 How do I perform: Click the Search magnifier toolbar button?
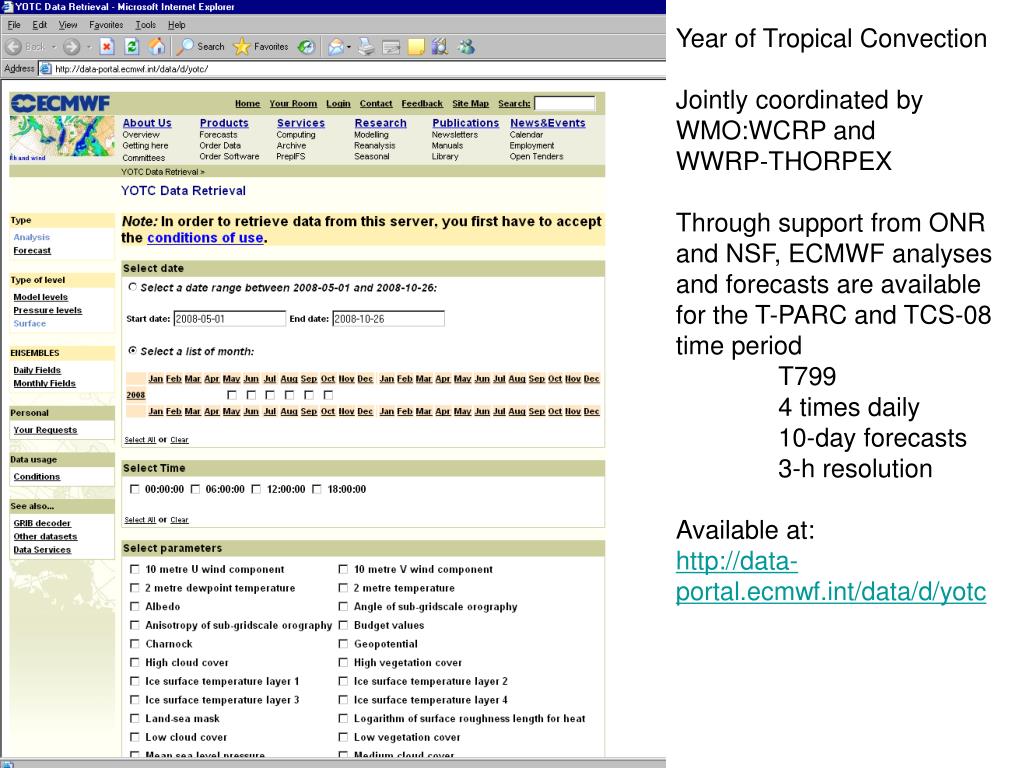(x=201, y=47)
